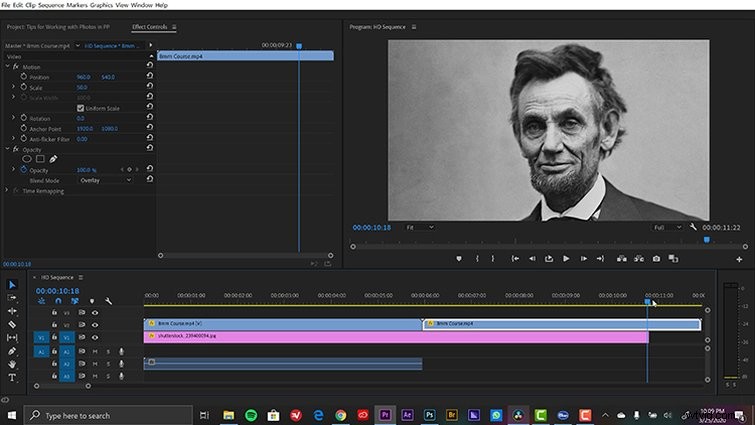Mark Out point in Program Monitor
The image size is (755, 425).
pos(493,258)
